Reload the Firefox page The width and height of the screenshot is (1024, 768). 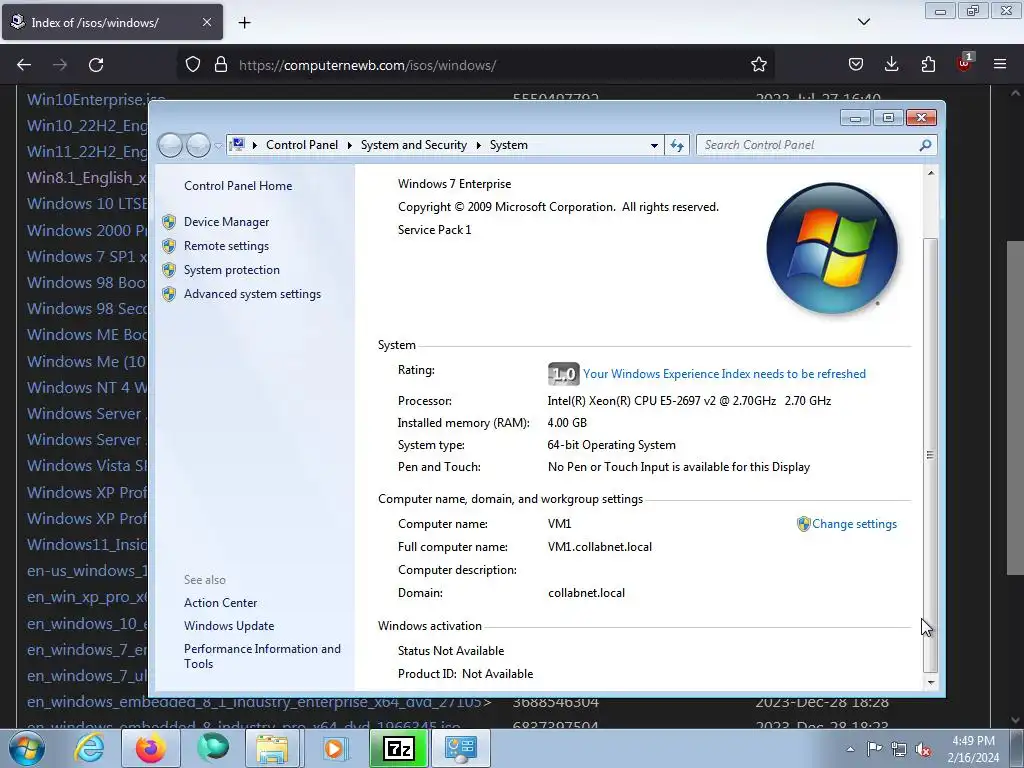point(96,65)
